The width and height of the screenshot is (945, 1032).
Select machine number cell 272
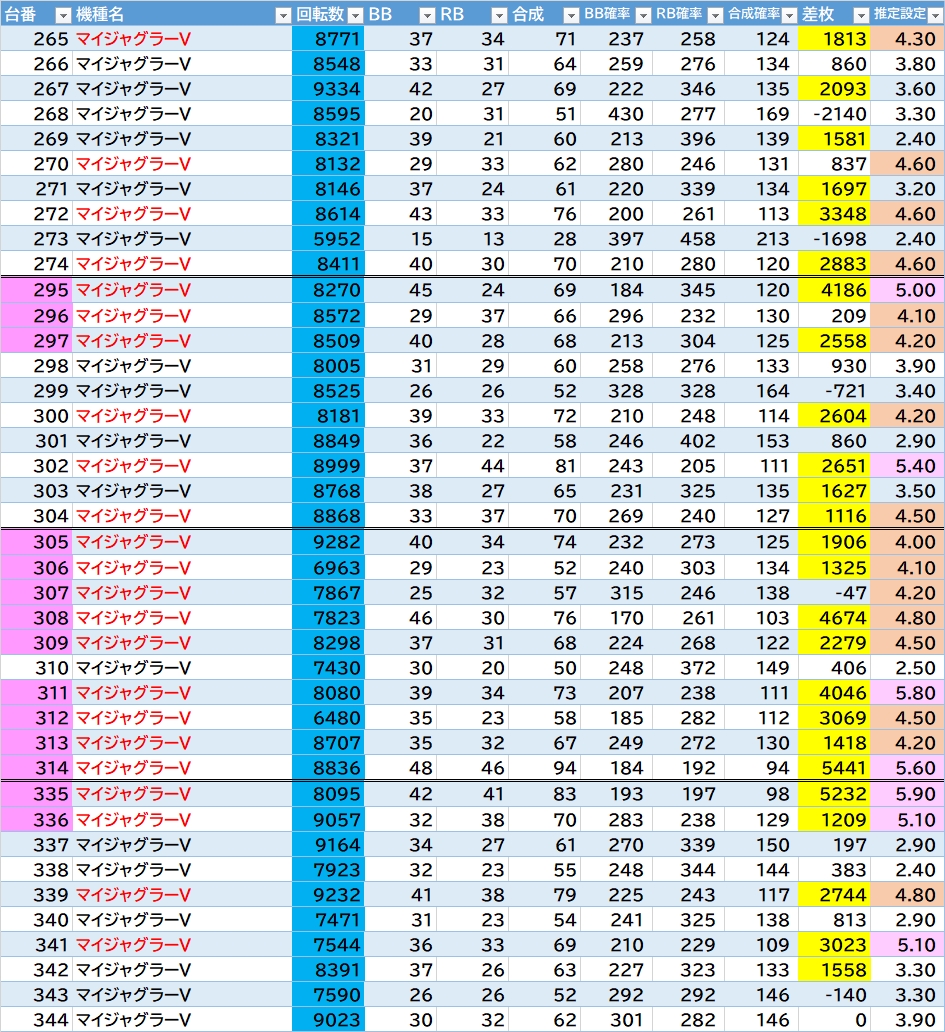(36, 214)
